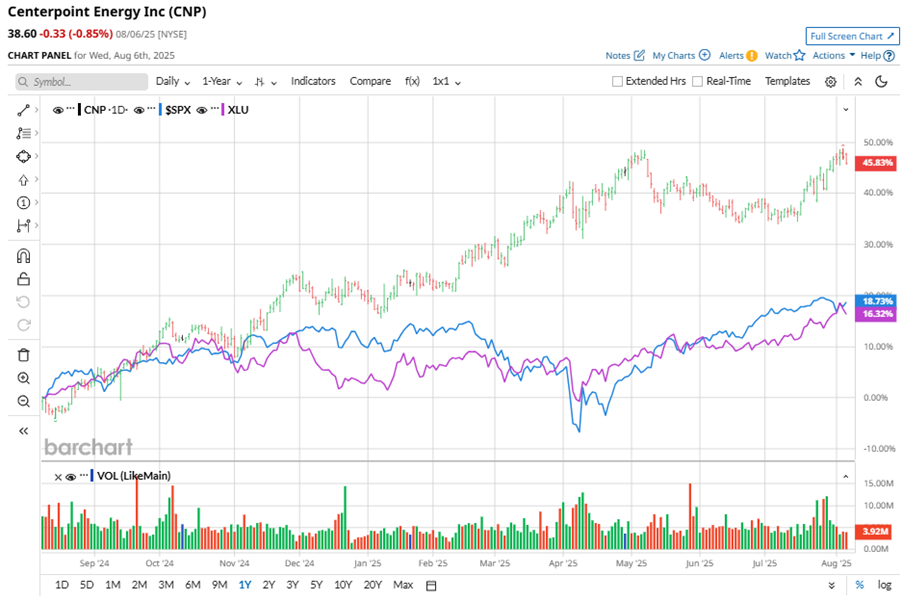This screenshot has height=601, width=902.
Task: Redo the last chart action
Action: (23, 325)
